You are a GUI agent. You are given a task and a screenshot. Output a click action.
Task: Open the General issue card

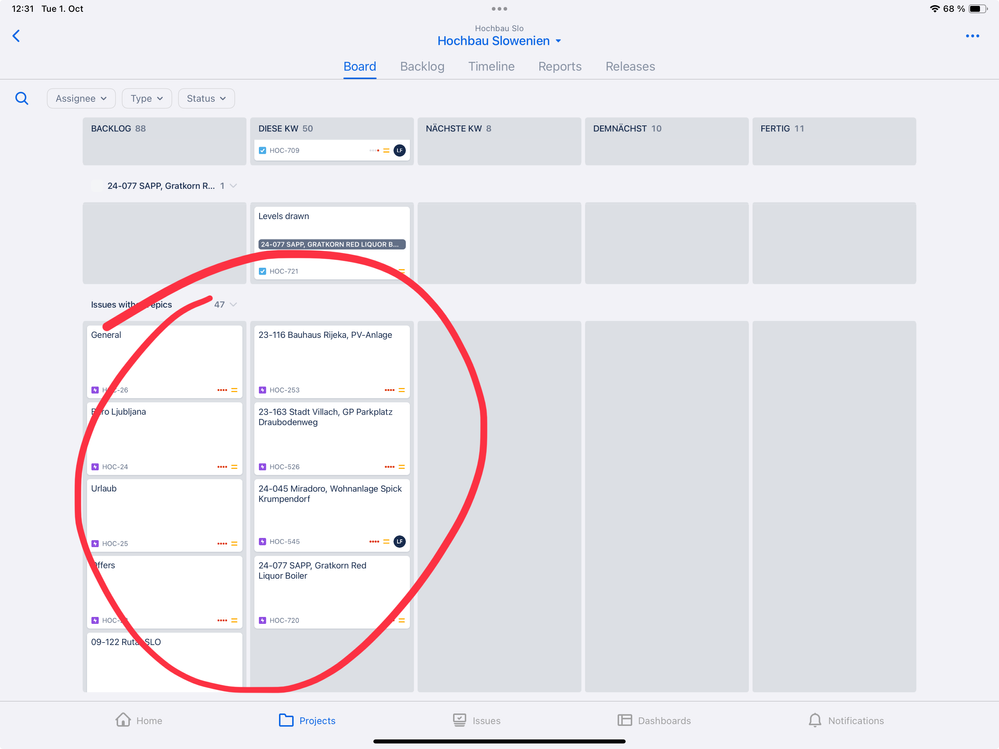click(164, 362)
